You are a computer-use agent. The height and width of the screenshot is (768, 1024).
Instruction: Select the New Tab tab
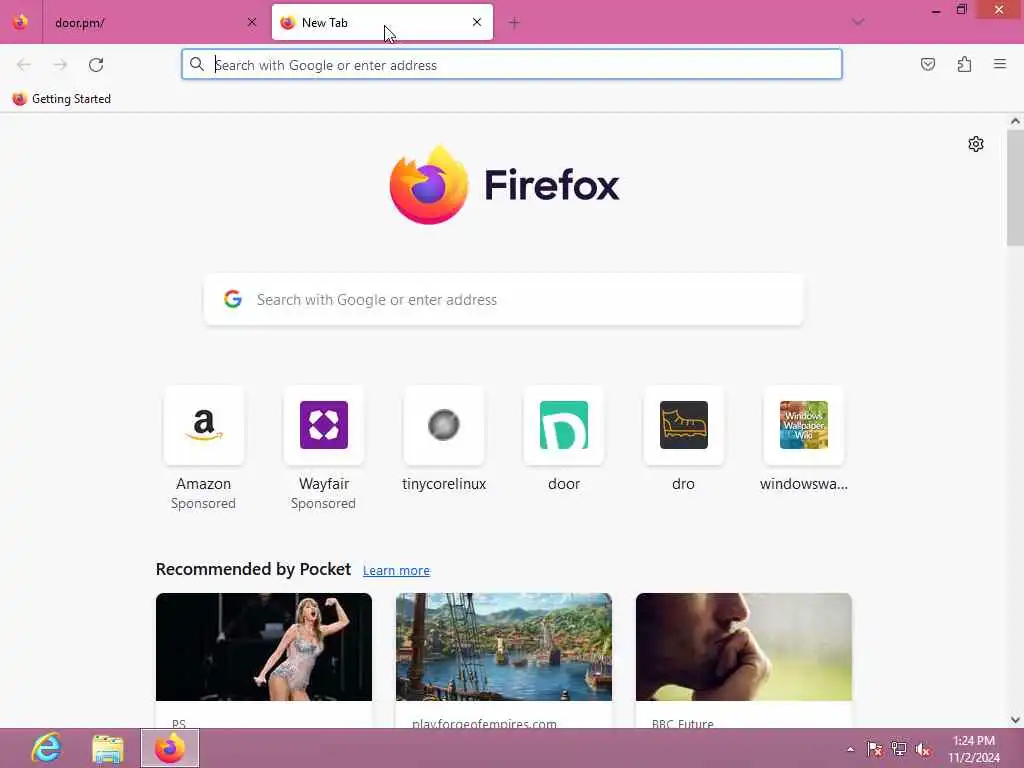(x=382, y=22)
